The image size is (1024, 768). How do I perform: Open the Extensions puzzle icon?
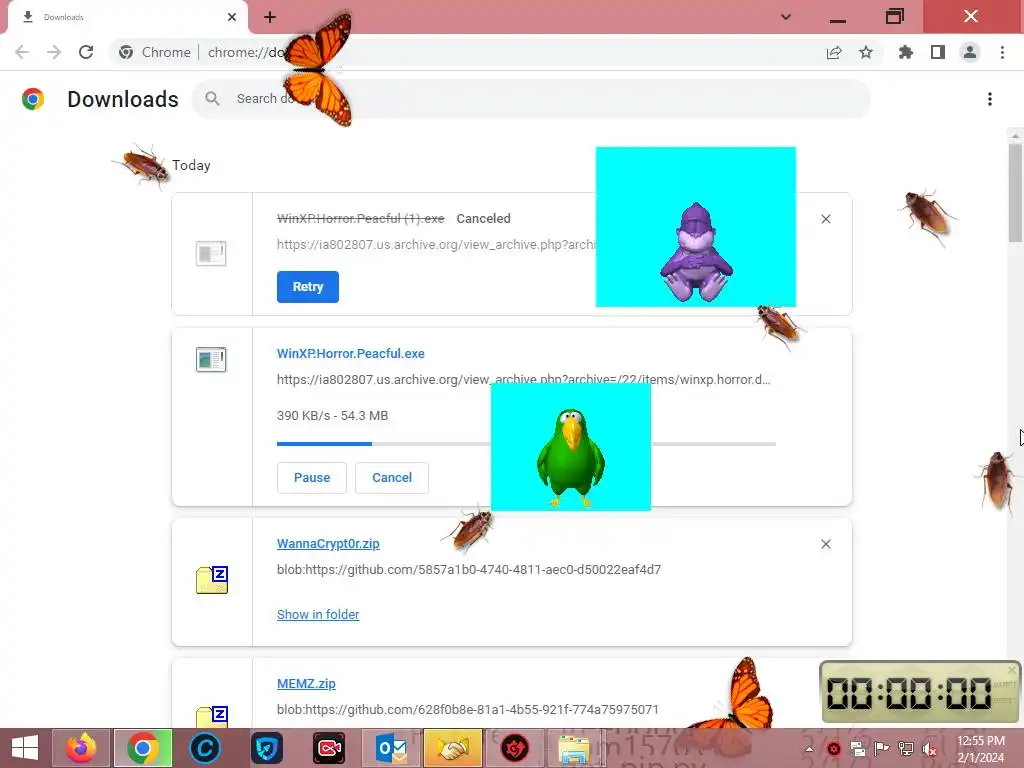click(906, 52)
